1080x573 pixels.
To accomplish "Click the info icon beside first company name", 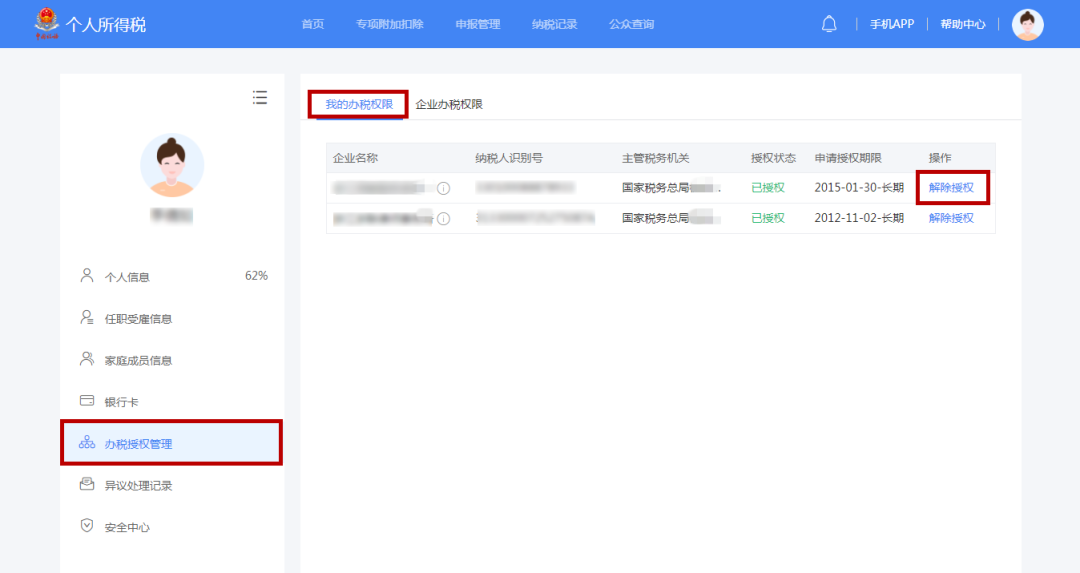I will (443, 188).
